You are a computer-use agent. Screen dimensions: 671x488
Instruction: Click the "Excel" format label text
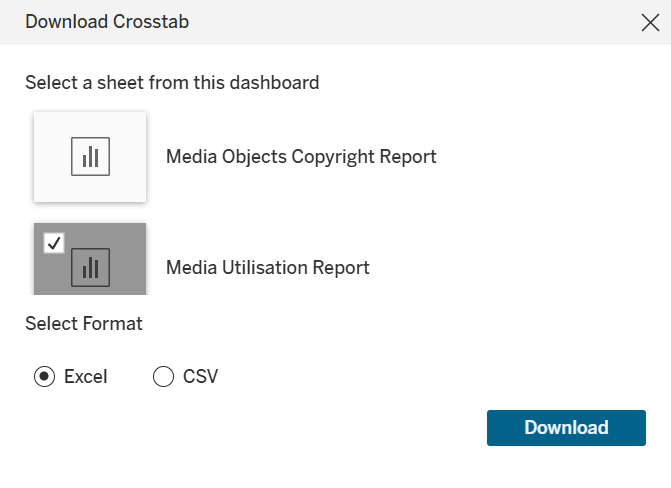click(x=86, y=377)
